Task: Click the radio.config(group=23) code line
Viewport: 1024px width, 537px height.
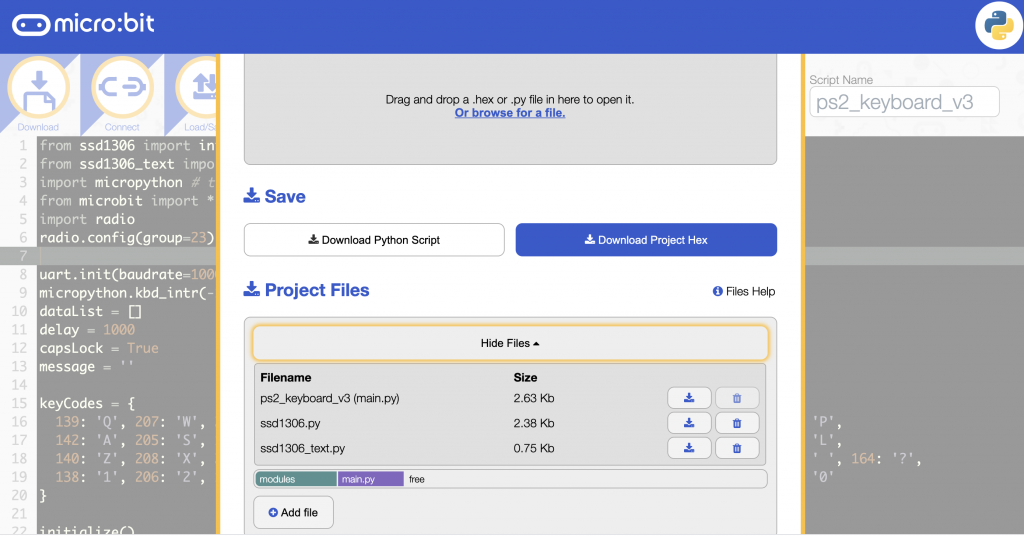Action: pos(127,238)
